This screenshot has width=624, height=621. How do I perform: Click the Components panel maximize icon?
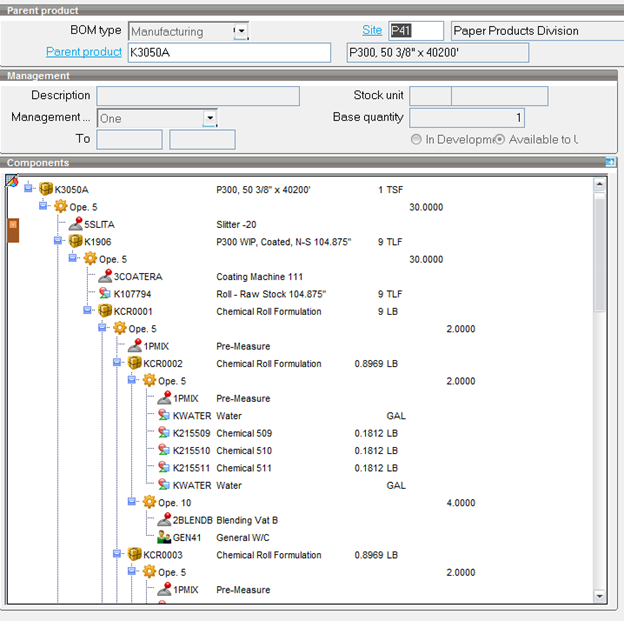click(610, 162)
